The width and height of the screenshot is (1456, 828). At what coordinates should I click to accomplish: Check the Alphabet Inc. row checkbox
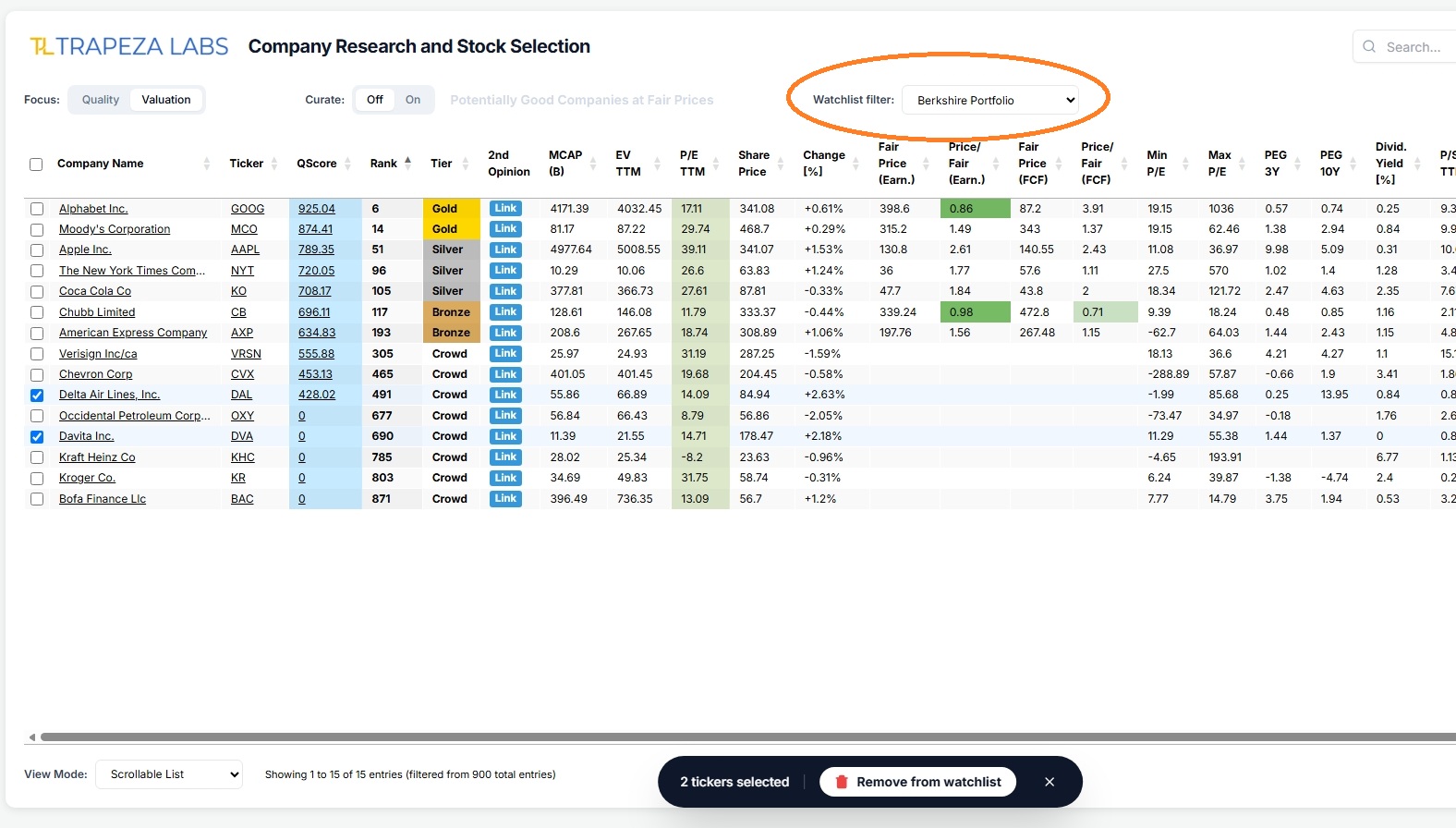37,209
